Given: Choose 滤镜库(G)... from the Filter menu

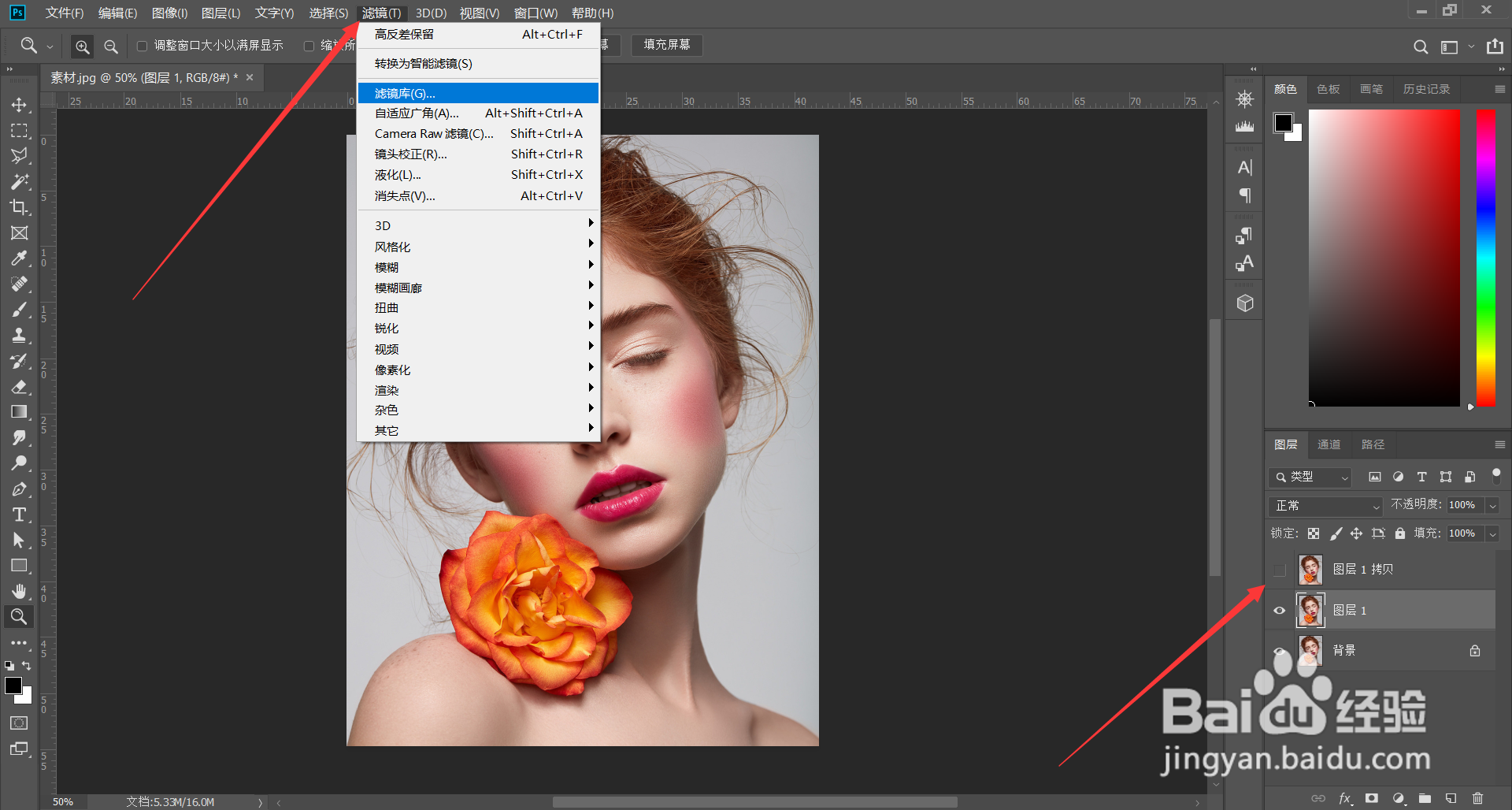Looking at the screenshot, I should coord(478,93).
